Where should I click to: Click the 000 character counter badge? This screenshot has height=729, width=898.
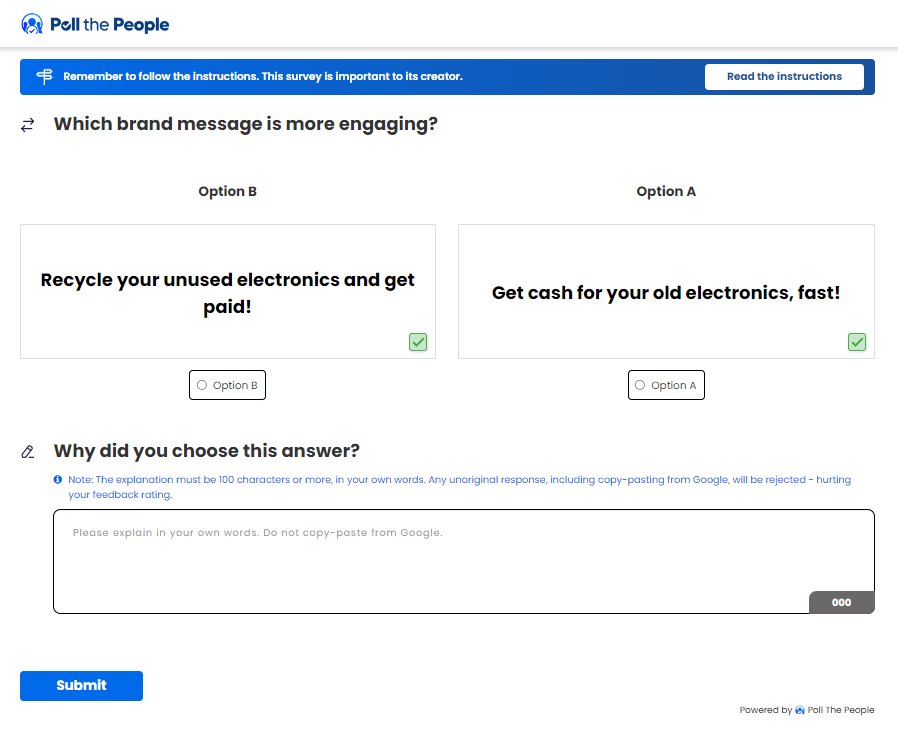pyautogui.click(x=841, y=602)
